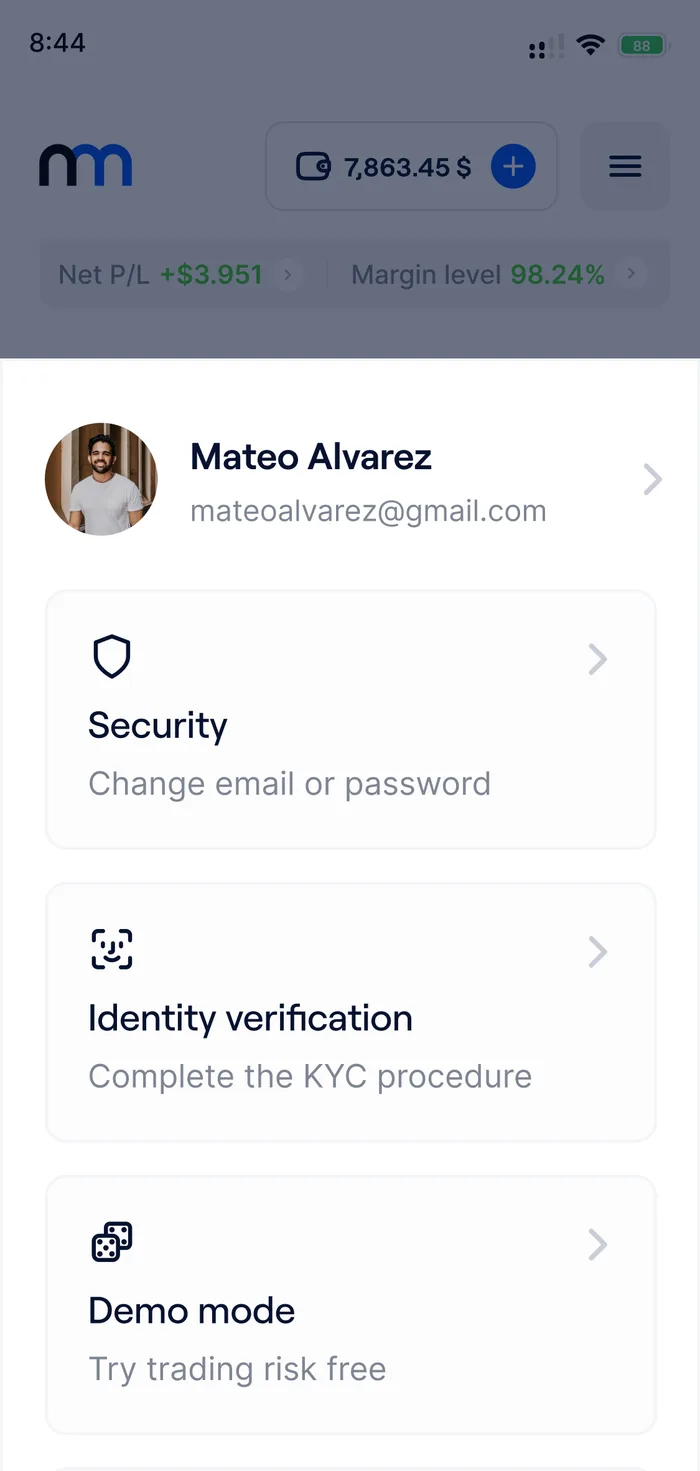Tap the Demo mode dice icon
This screenshot has height=1471, width=700.
click(x=112, y=1242)
